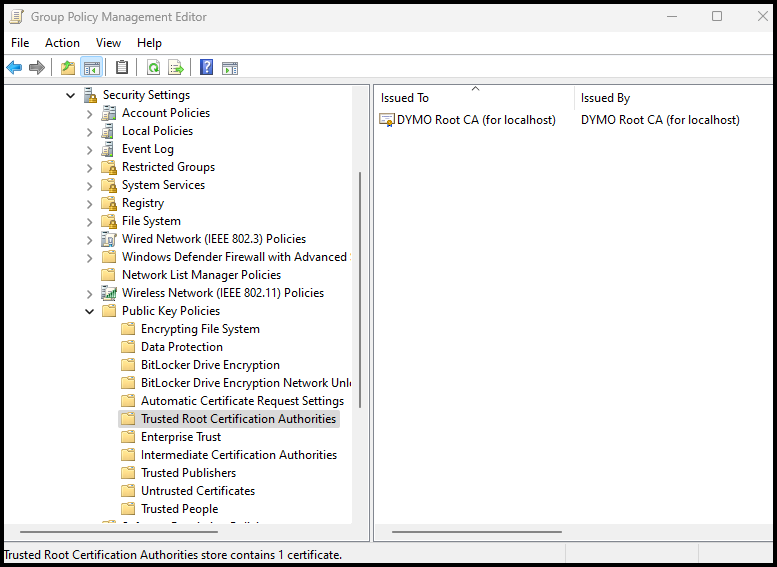Viewport: 777px width, 567px height.
Task: Click the File System locked folder icon
Action: 109,221
